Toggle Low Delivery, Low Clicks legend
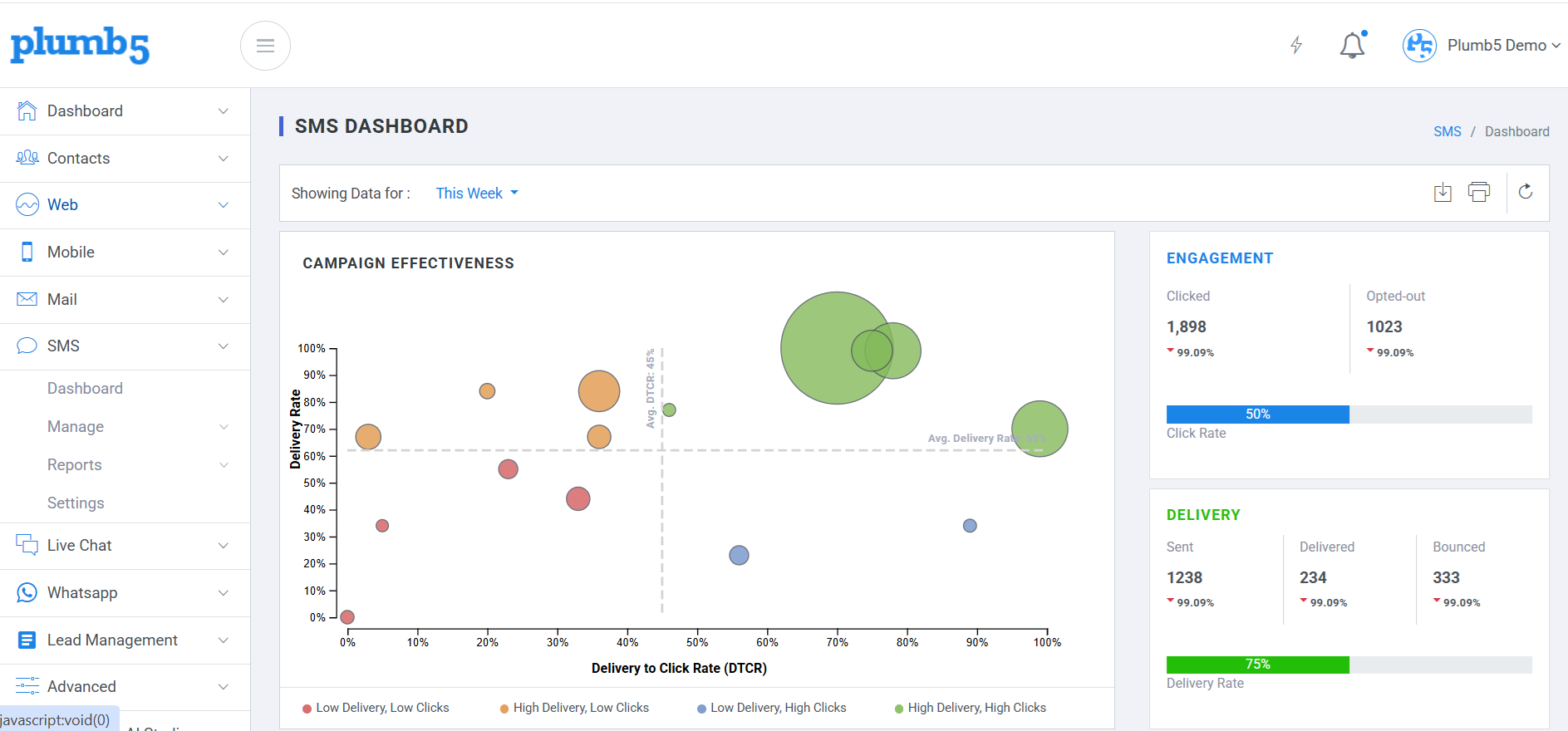Image resolution: width=1568 pixels, height=731 pixels. tap(376, 708)
